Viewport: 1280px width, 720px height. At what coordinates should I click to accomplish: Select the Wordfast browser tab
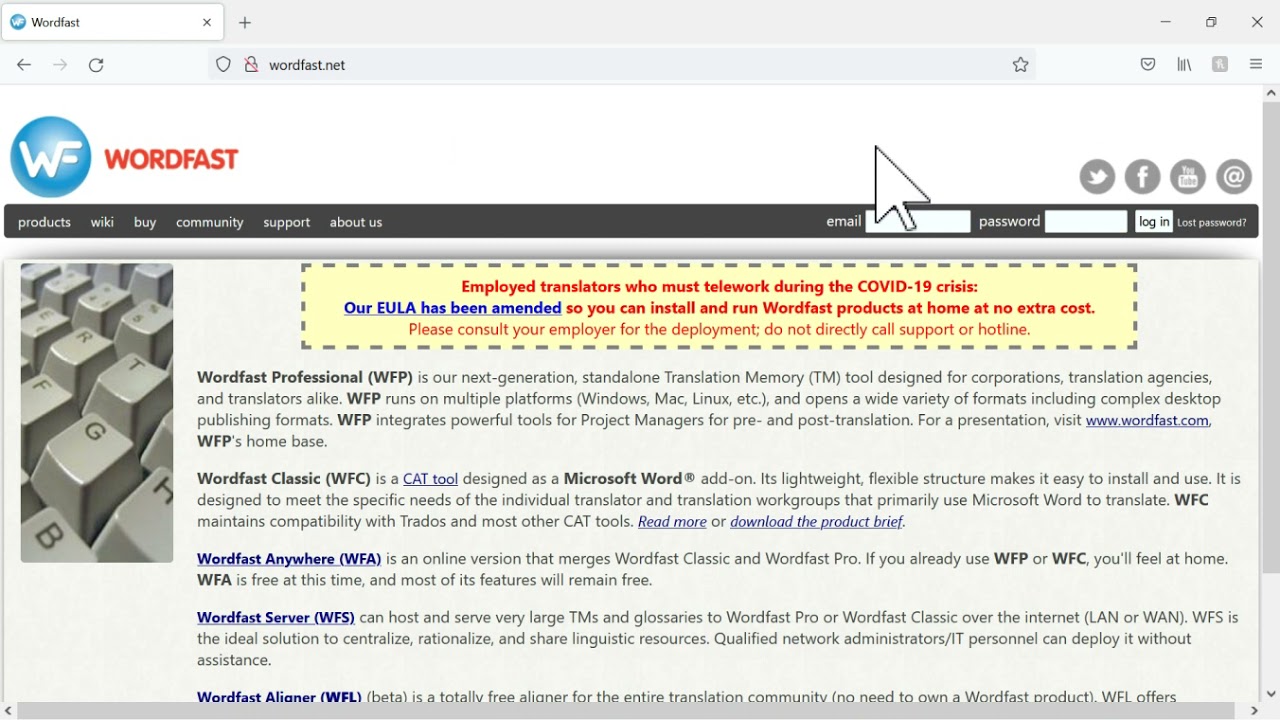113,22
